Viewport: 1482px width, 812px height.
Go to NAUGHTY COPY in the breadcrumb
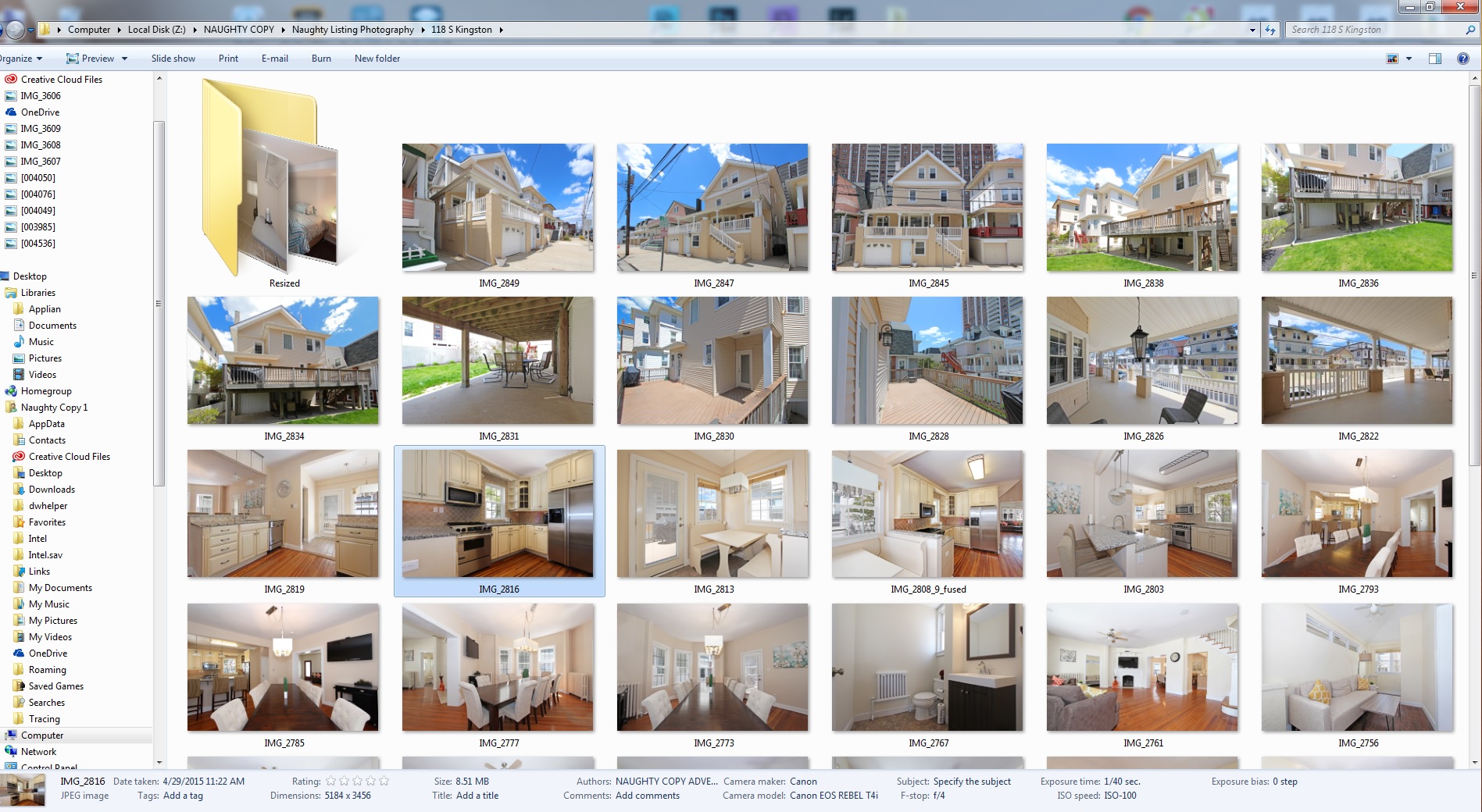(239, 30)
